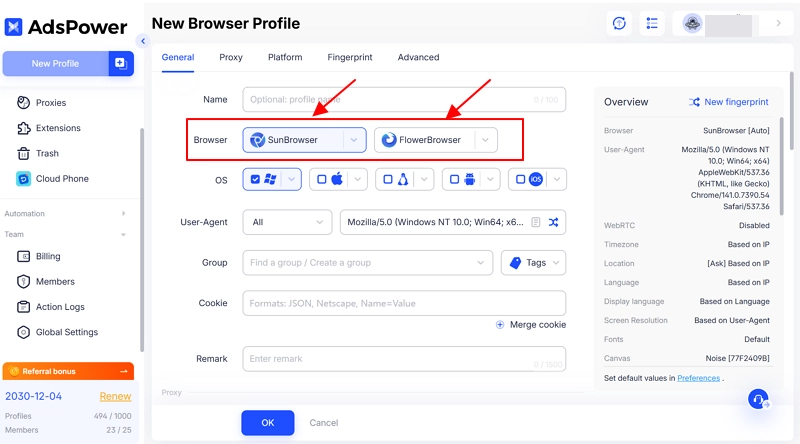800x444 pixels.
Task: Expand macOS version dropdown arrow
Action: pyautogui.click(x=358, y=179)
